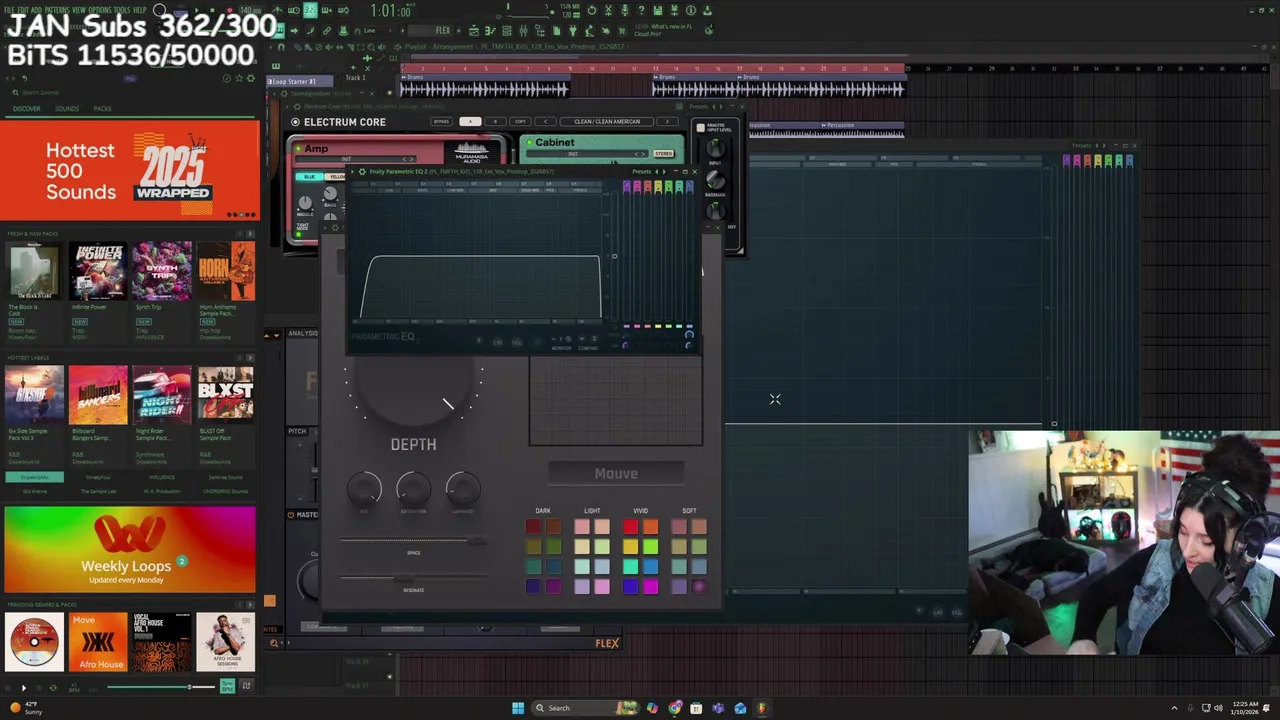Switch to the PACKS tab

[x=102, y=108]
